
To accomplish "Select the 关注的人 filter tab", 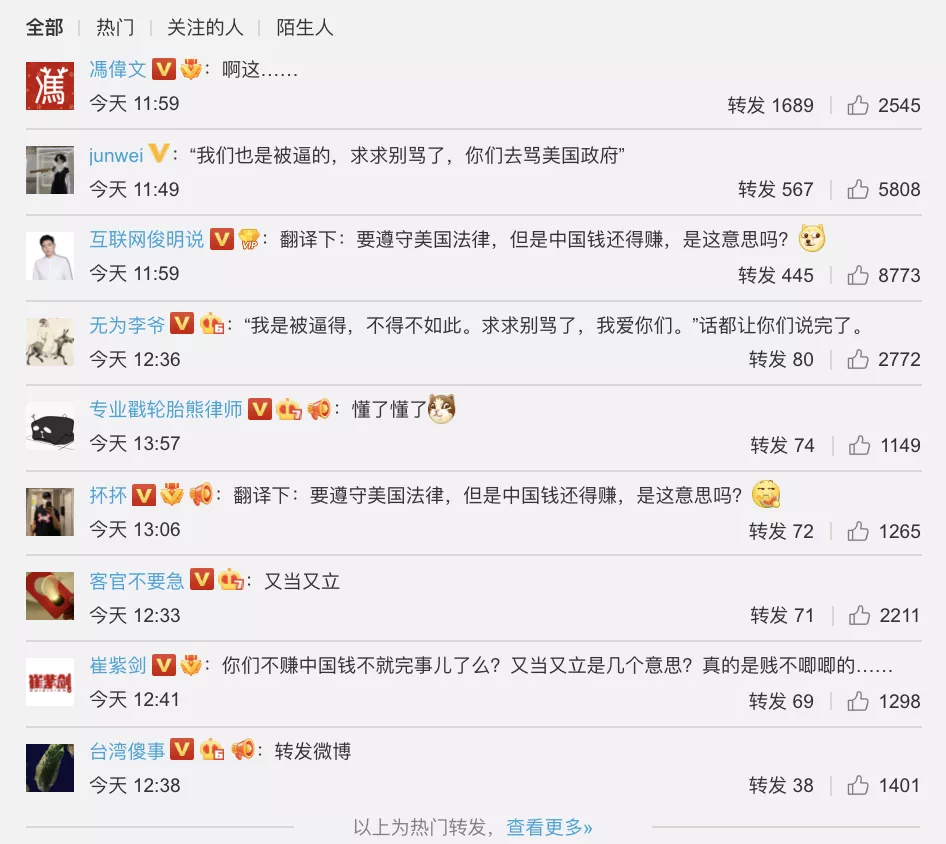I will 205,27.
